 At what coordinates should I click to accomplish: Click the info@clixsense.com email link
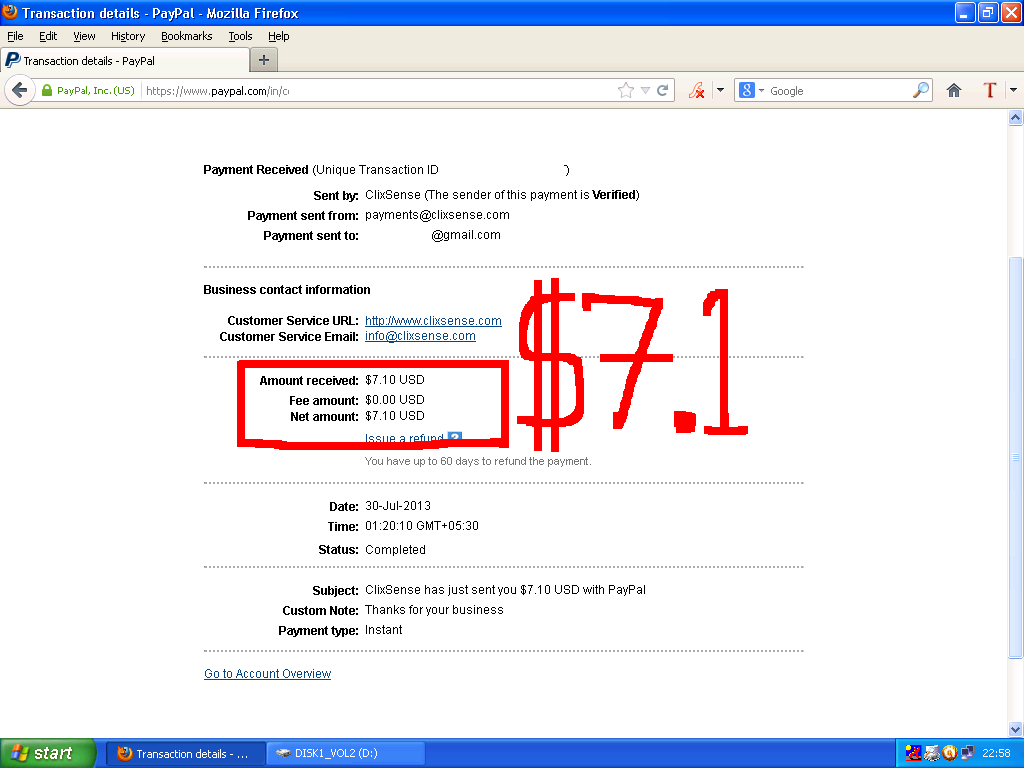click(420, 336)
